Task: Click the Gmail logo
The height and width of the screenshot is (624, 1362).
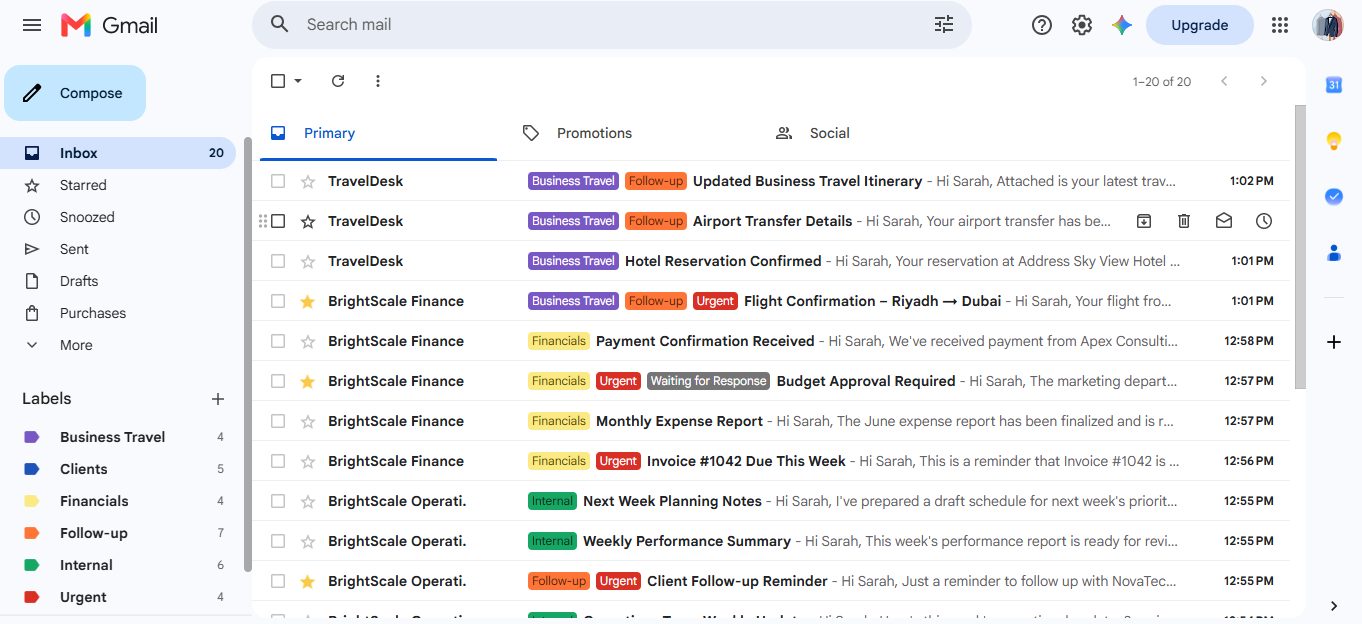Action: (x=109, y=25)
